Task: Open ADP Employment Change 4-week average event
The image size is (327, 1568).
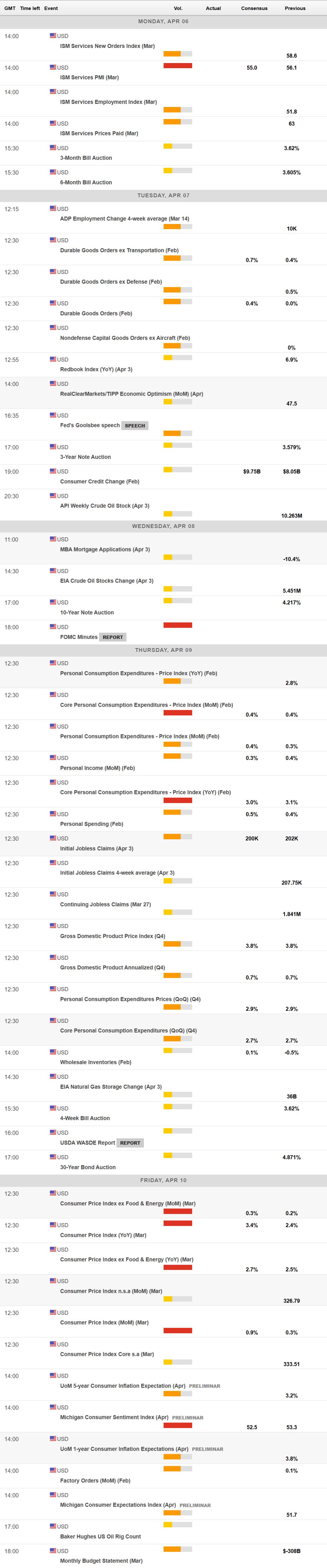Action: (x=124, y=219)
